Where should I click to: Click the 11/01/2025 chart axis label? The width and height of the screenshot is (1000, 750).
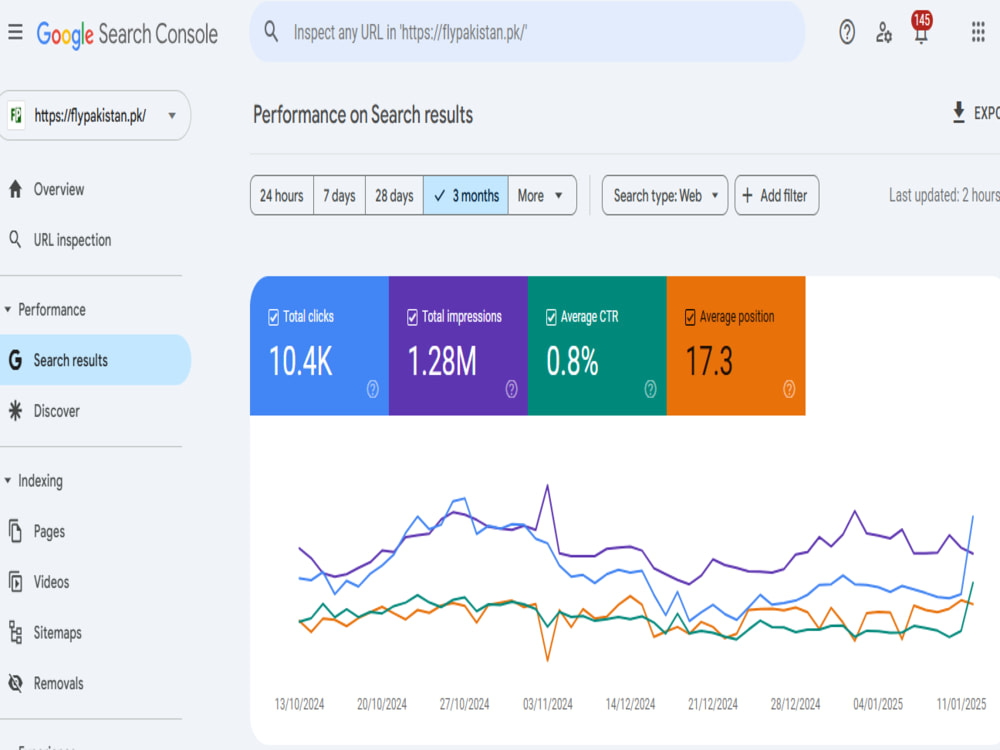[961, 704]
